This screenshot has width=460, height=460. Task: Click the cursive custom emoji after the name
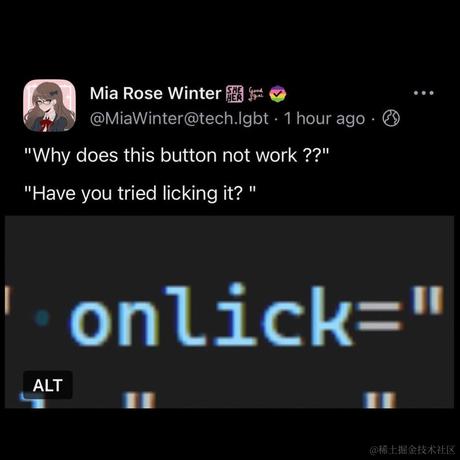click(257, 94)
